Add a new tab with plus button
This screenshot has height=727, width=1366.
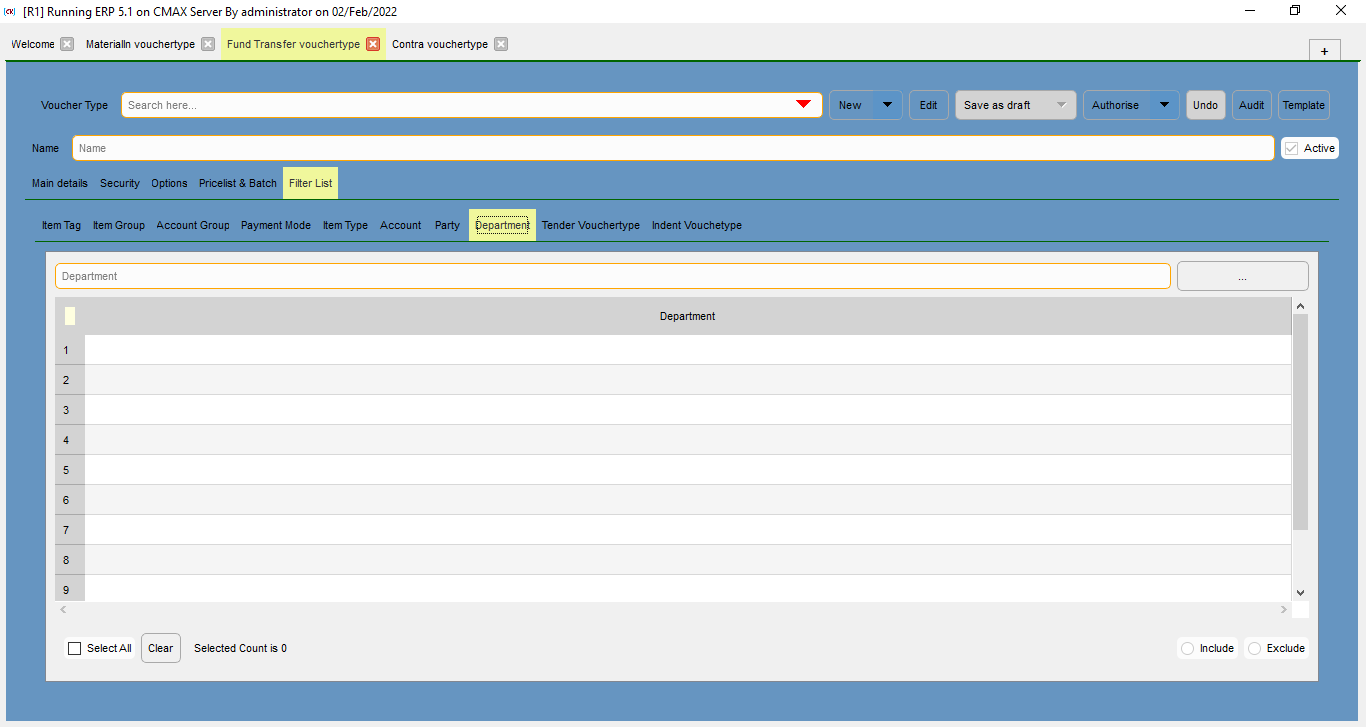click(x=1324, y=51)
